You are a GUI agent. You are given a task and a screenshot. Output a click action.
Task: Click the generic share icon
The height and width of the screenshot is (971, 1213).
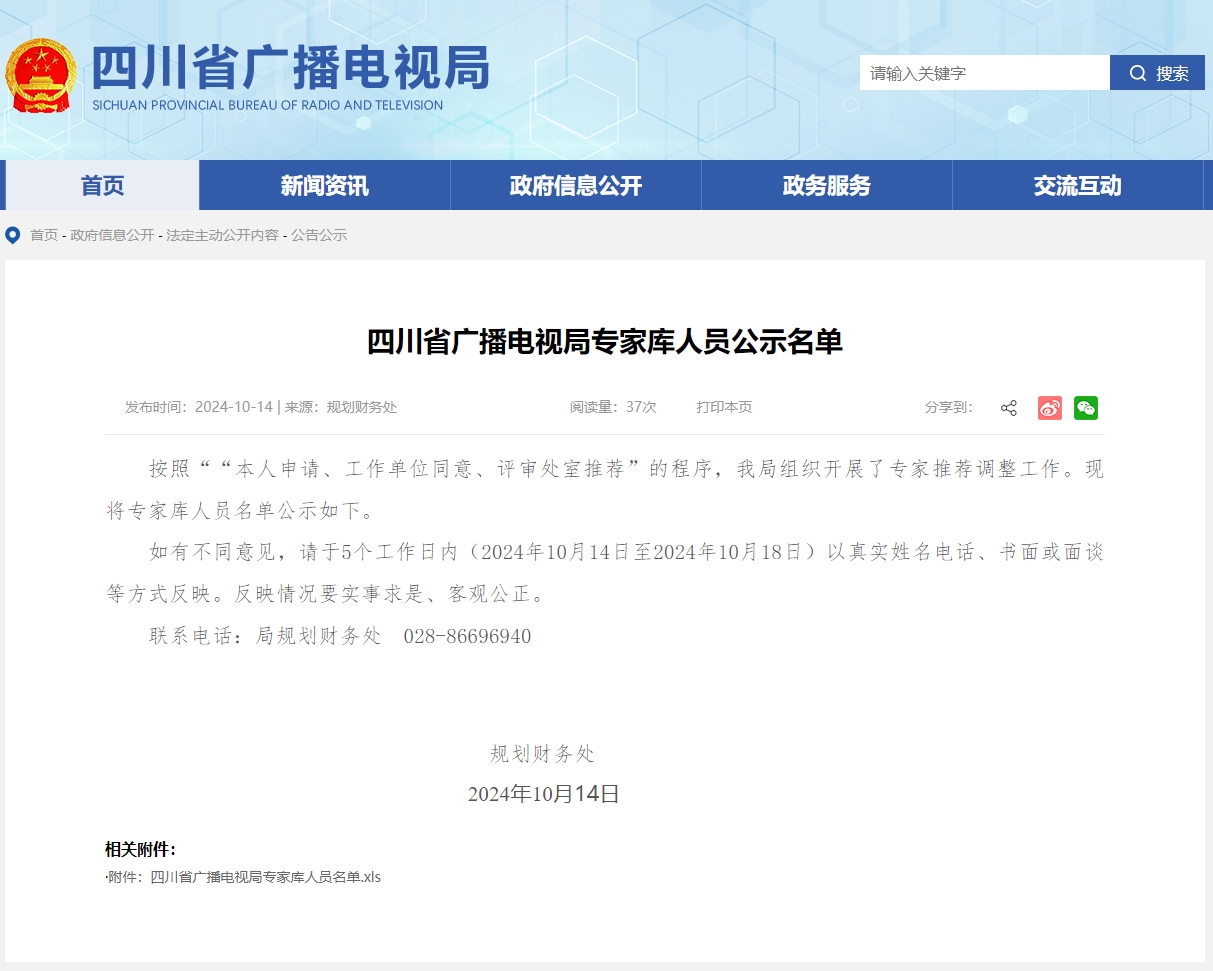point(1009,408)
